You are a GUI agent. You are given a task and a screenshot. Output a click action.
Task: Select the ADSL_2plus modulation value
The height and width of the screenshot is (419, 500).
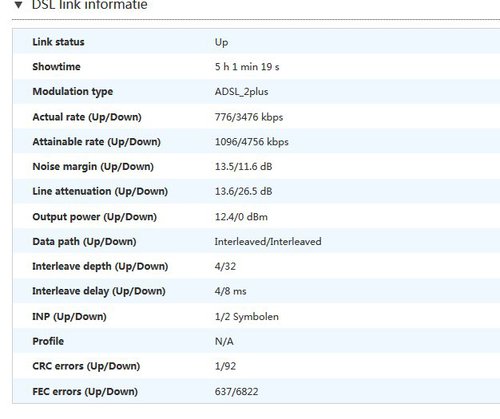point(241,92)
